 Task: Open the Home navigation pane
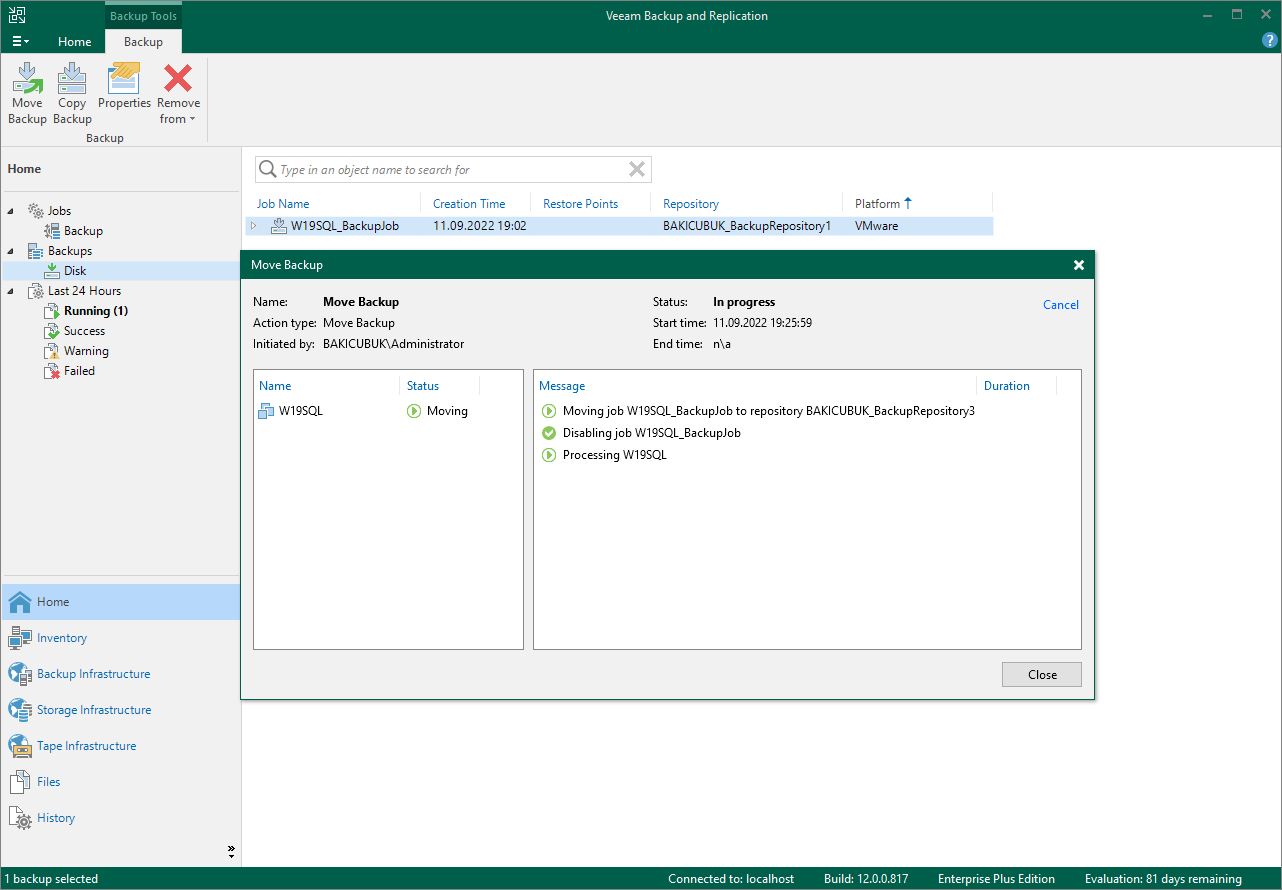(x=120, y=602)
